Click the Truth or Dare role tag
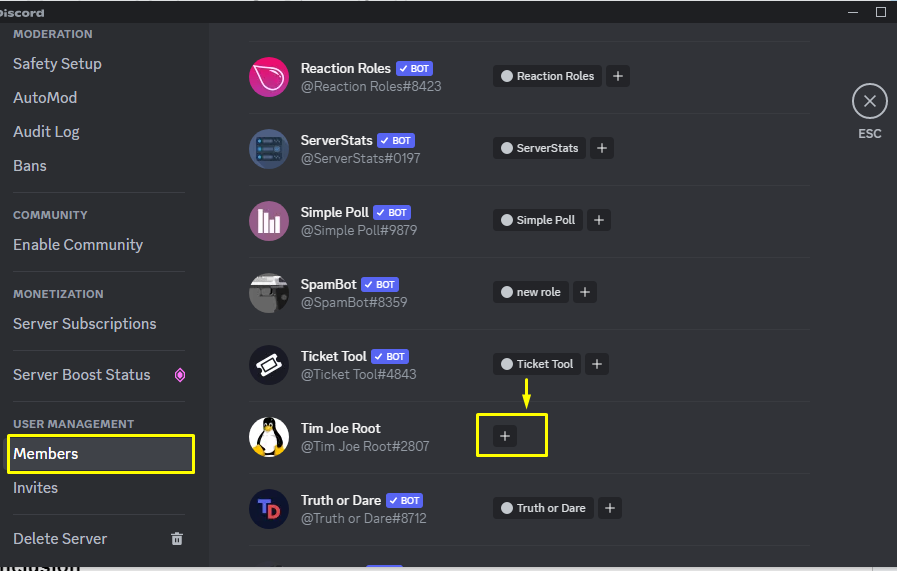This screenshot has height=571, width=897. [x=543, y=508]
